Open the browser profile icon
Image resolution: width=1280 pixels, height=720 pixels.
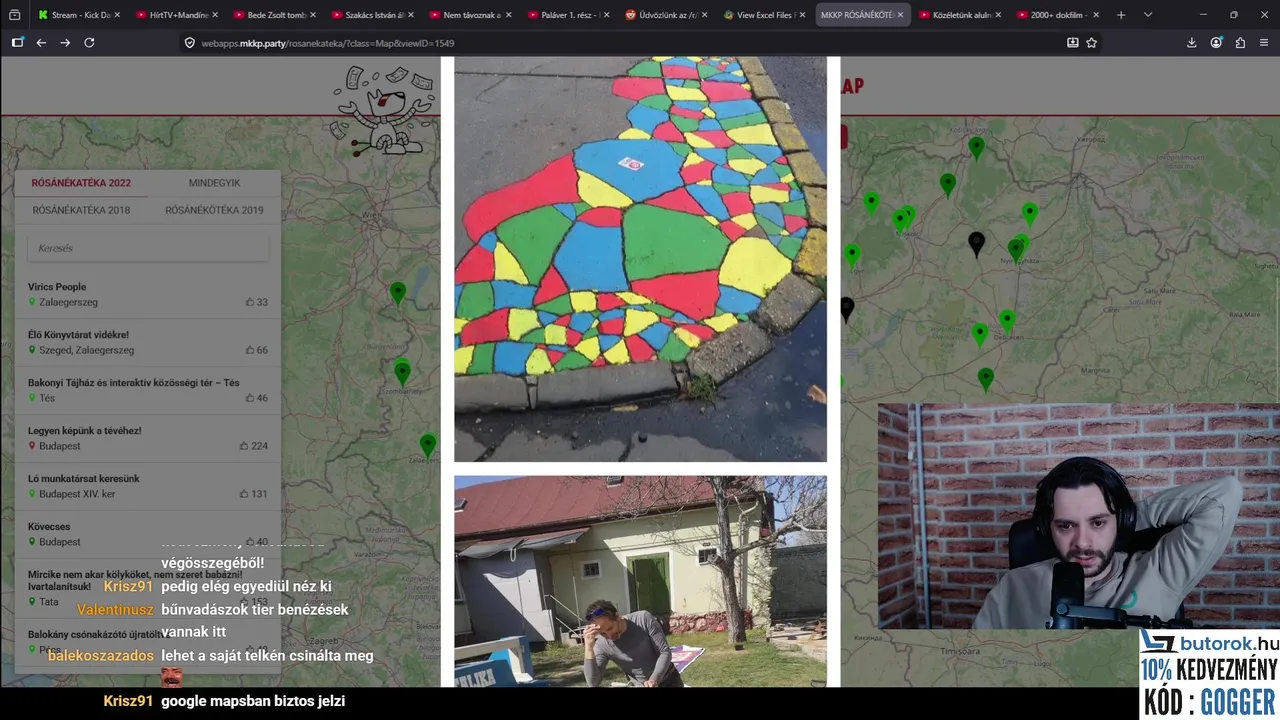1216,43
